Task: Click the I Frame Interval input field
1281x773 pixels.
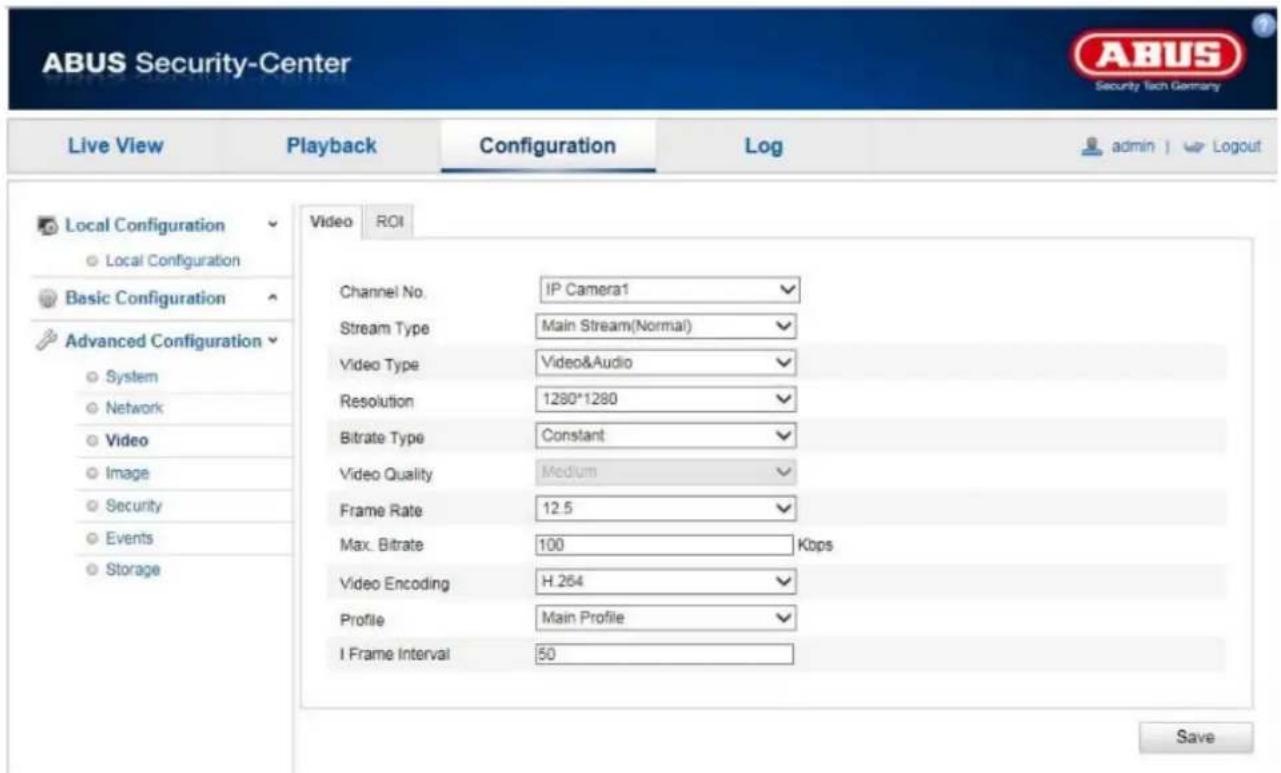Action: [x=664, y=654]
